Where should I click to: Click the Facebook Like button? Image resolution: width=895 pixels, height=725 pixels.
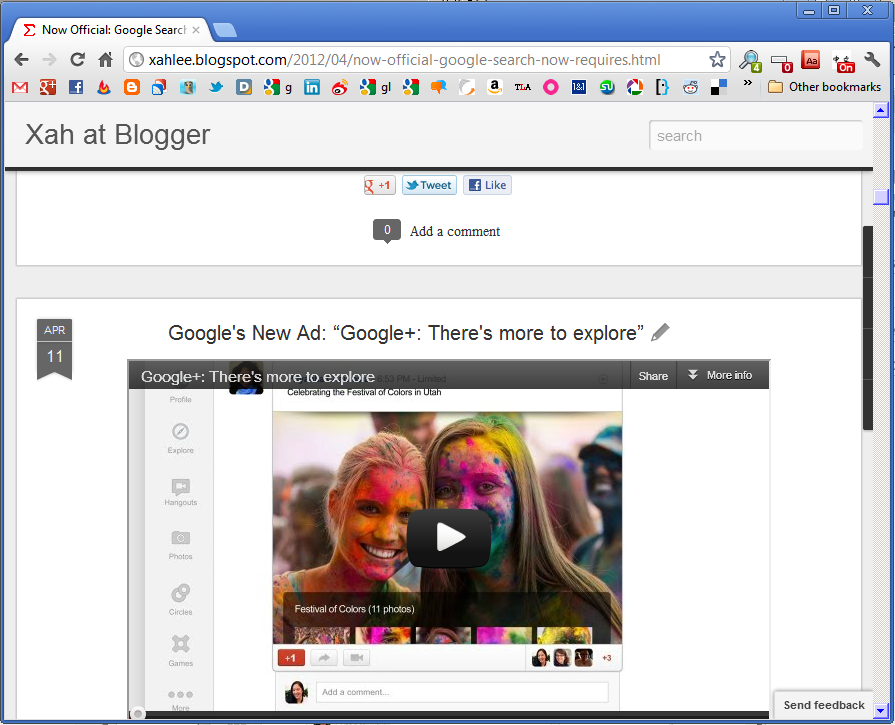tap(487, 185)
